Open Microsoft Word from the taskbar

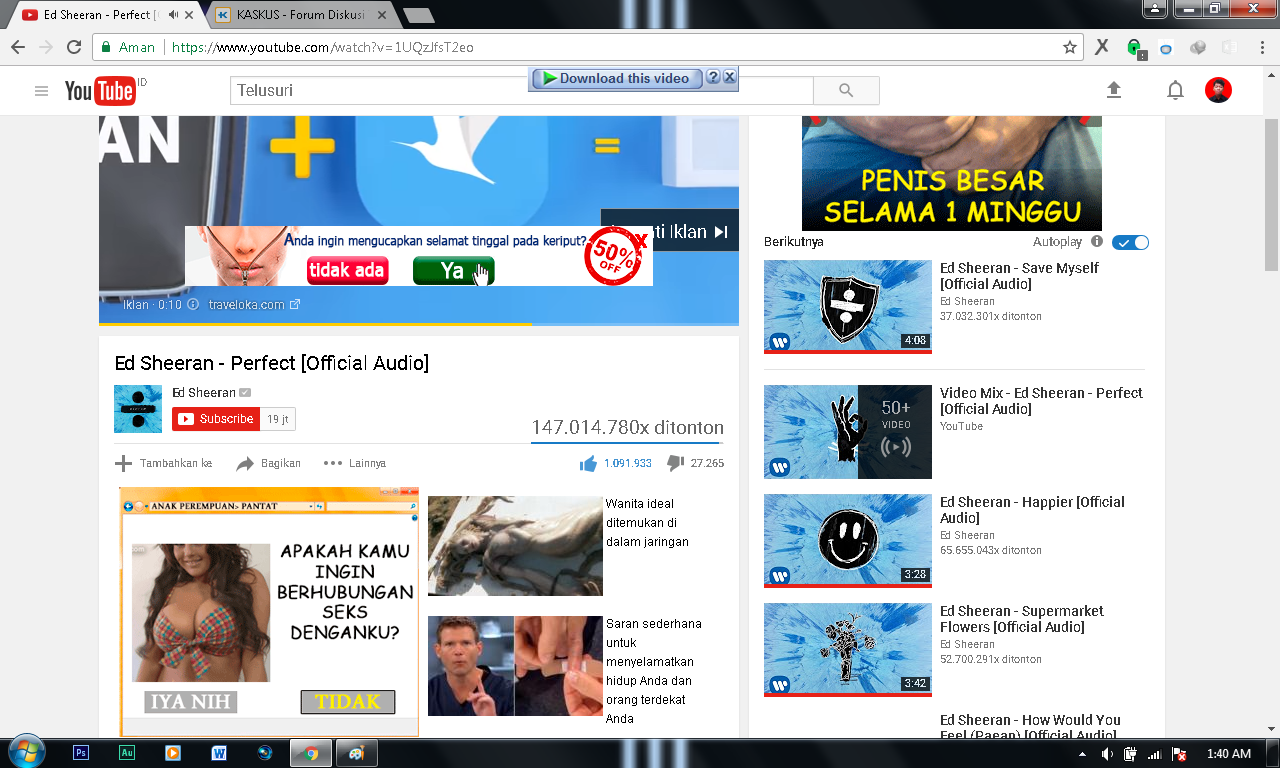click(x=219, y=753)
